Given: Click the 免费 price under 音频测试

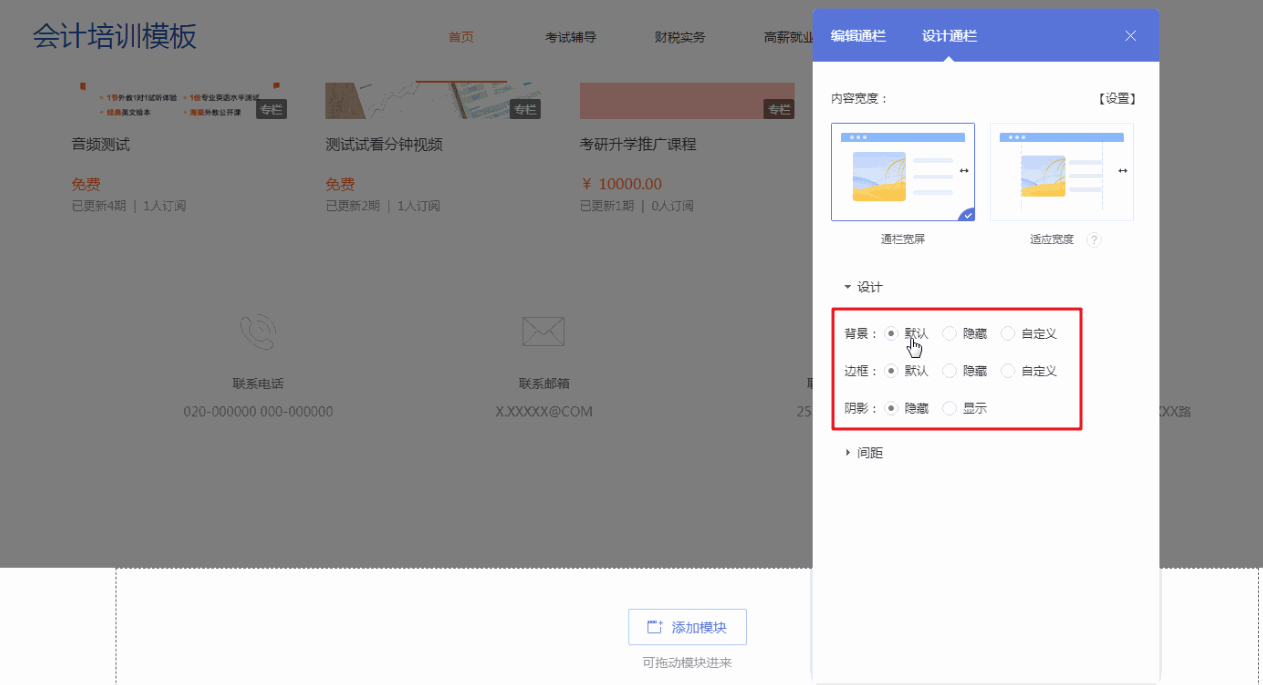Looking at the screenshot, I should pos(86,184).
